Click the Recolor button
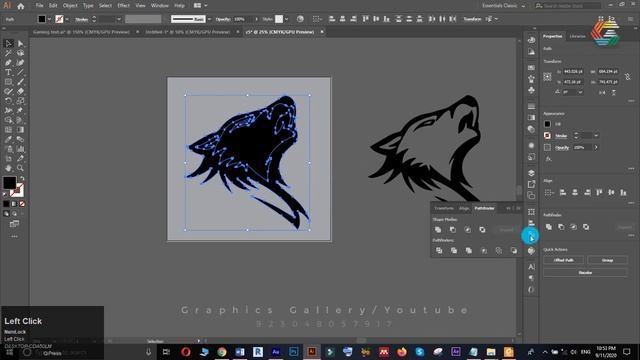640x360 pixels. click(585, 272)
